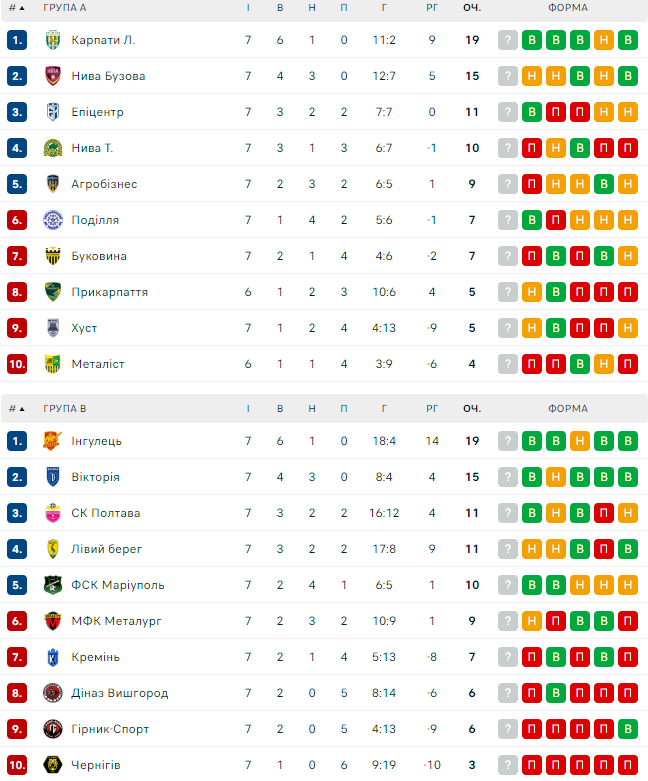The width and height of the screenshot is (648, 781).
Task: Click the last green В form badge for Інгулець
Action: pos(628,441)
